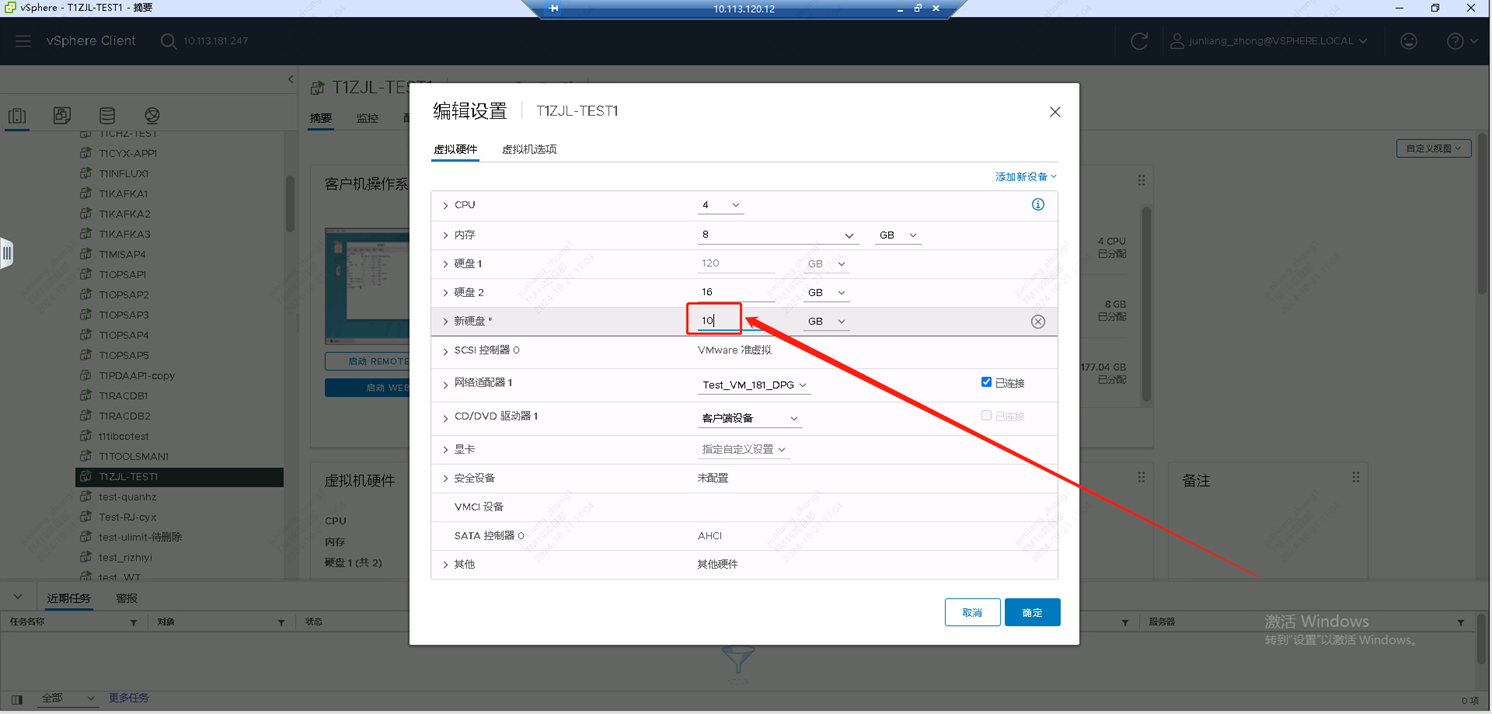Click the 取消 button
Image resolution: width=1492 pixels, height=714 pixels.
pyautogui.click(x=972, y=612)
